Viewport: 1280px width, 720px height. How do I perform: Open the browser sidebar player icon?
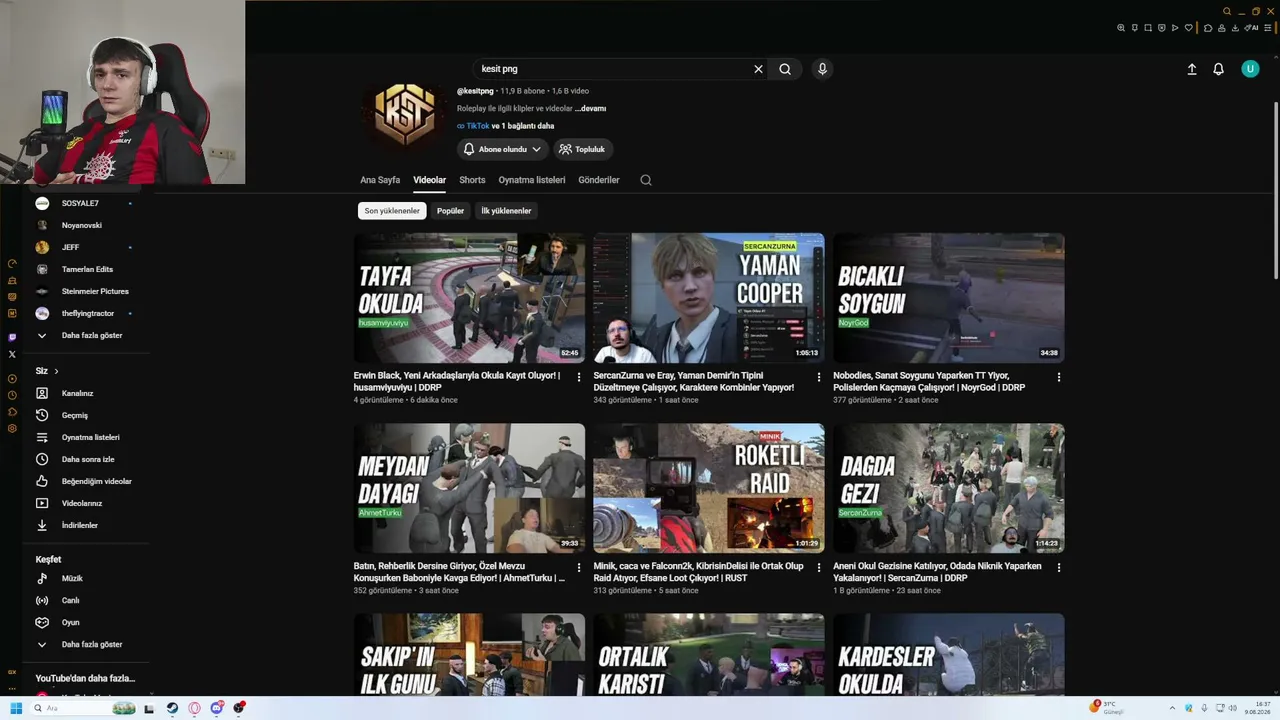click(x=12, y=378)
